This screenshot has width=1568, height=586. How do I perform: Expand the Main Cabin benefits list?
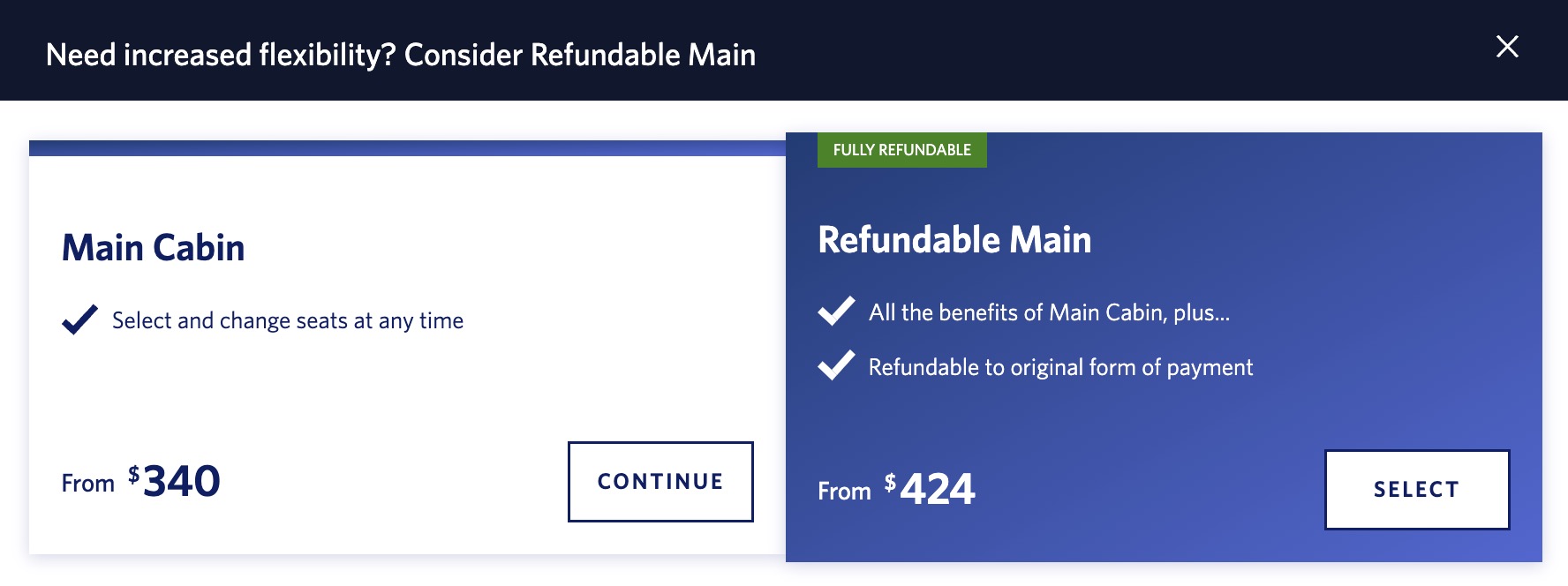point(287,320)
